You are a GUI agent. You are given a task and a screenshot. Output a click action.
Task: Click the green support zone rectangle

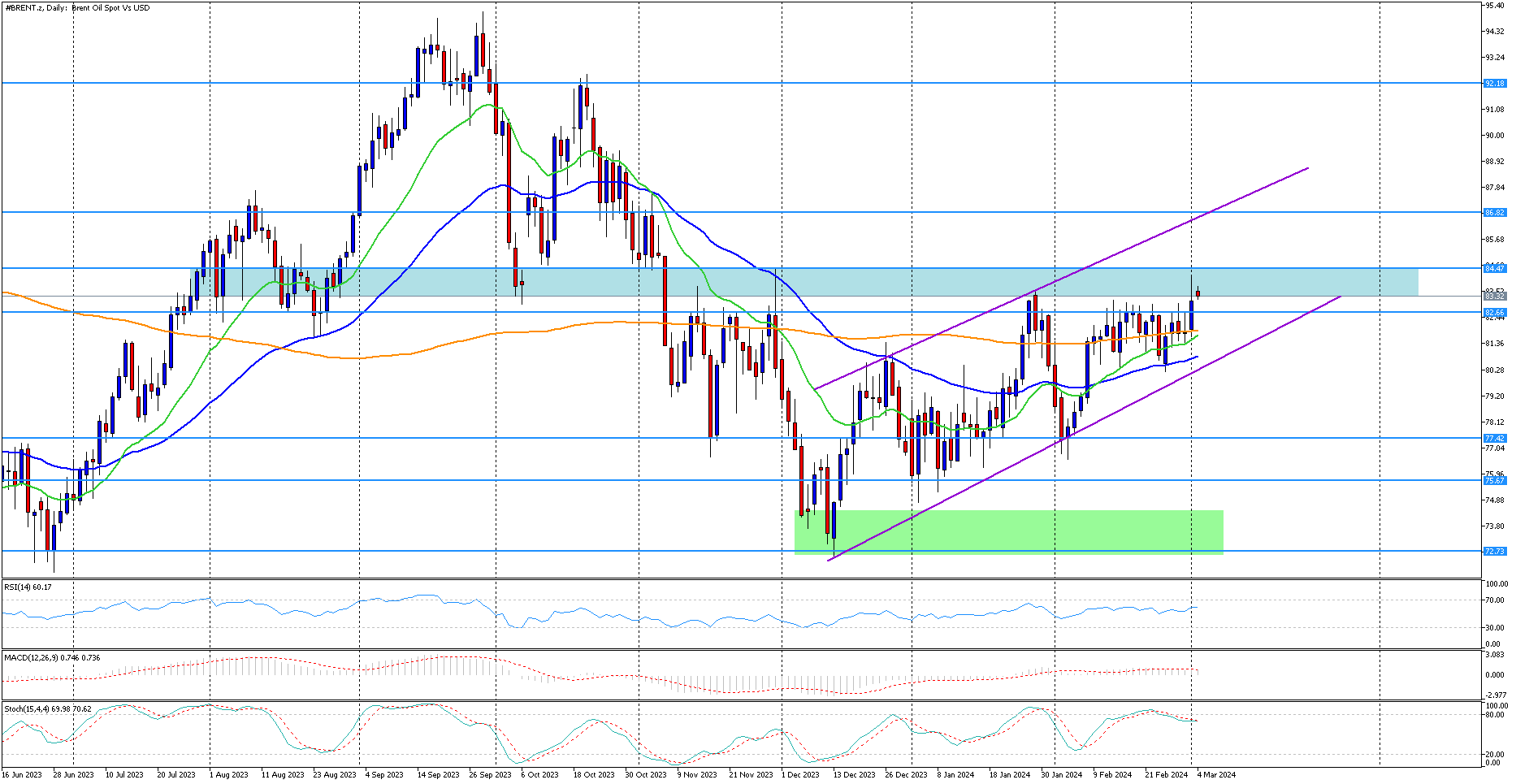click(x=1008, y=532)
